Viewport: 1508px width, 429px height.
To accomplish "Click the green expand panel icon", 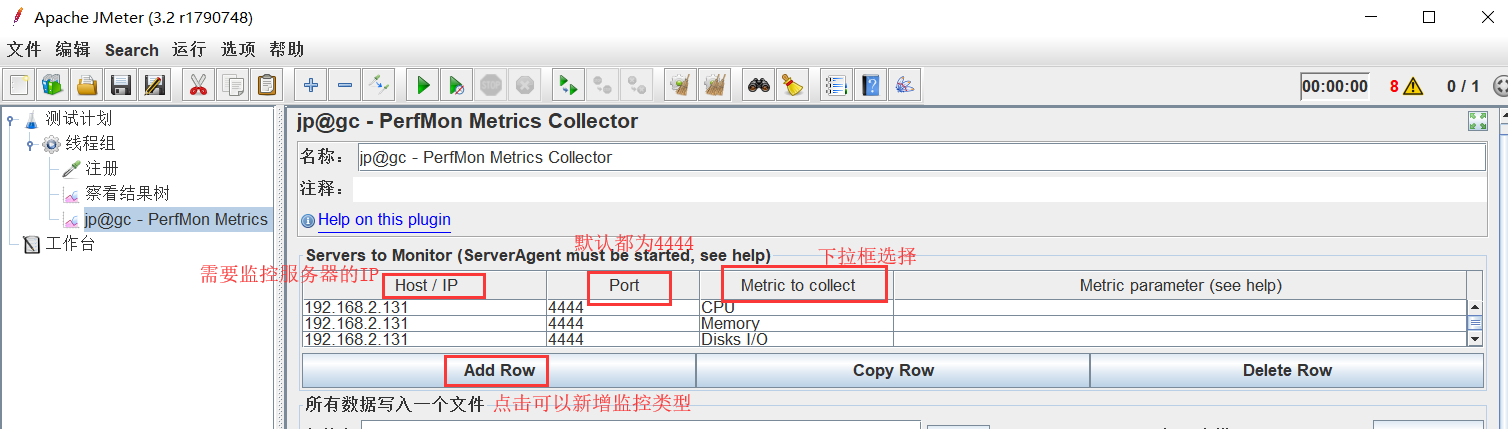I will click(x=1477, y=121).
